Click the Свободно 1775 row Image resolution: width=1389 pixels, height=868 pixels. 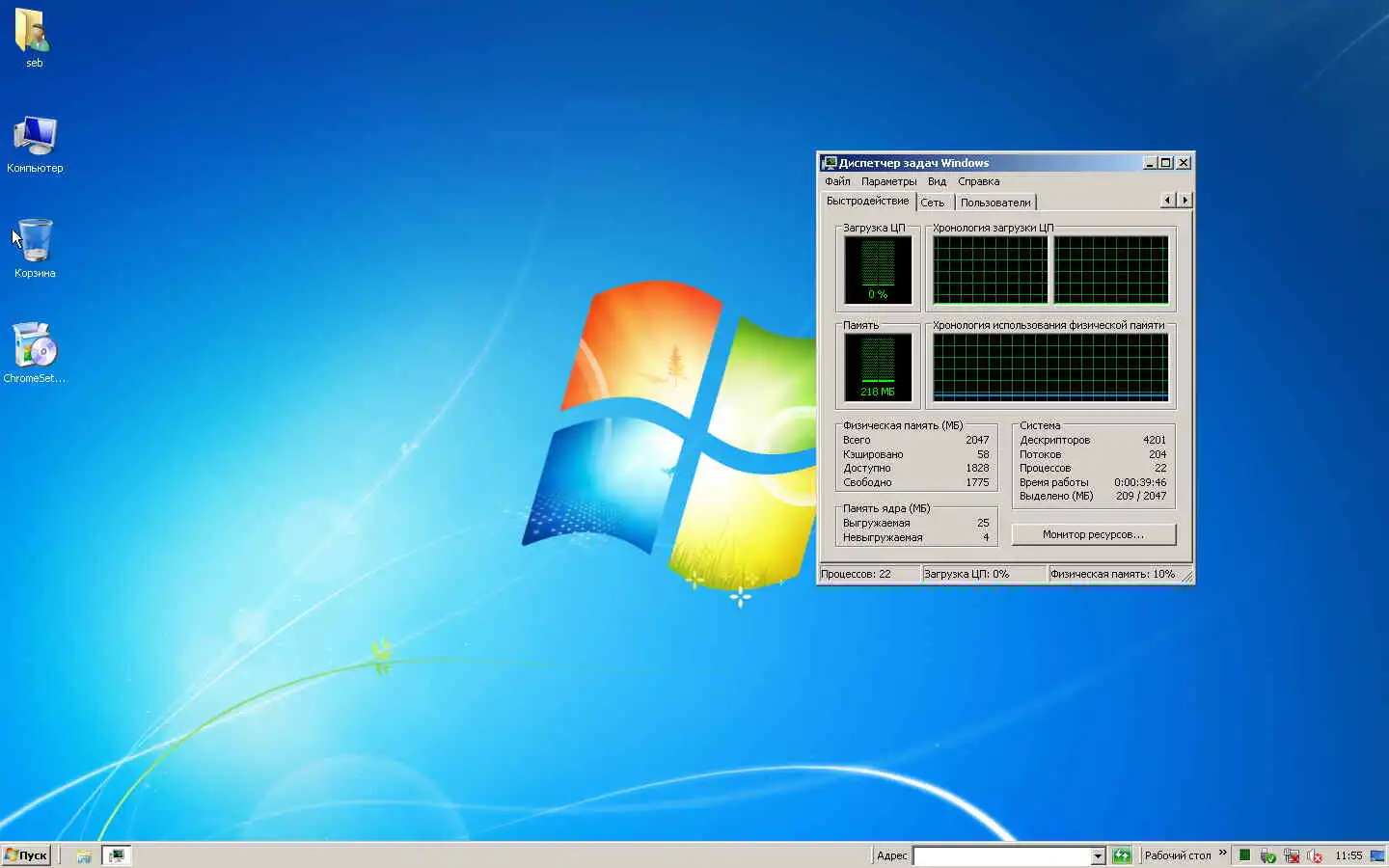click(915, 482)
